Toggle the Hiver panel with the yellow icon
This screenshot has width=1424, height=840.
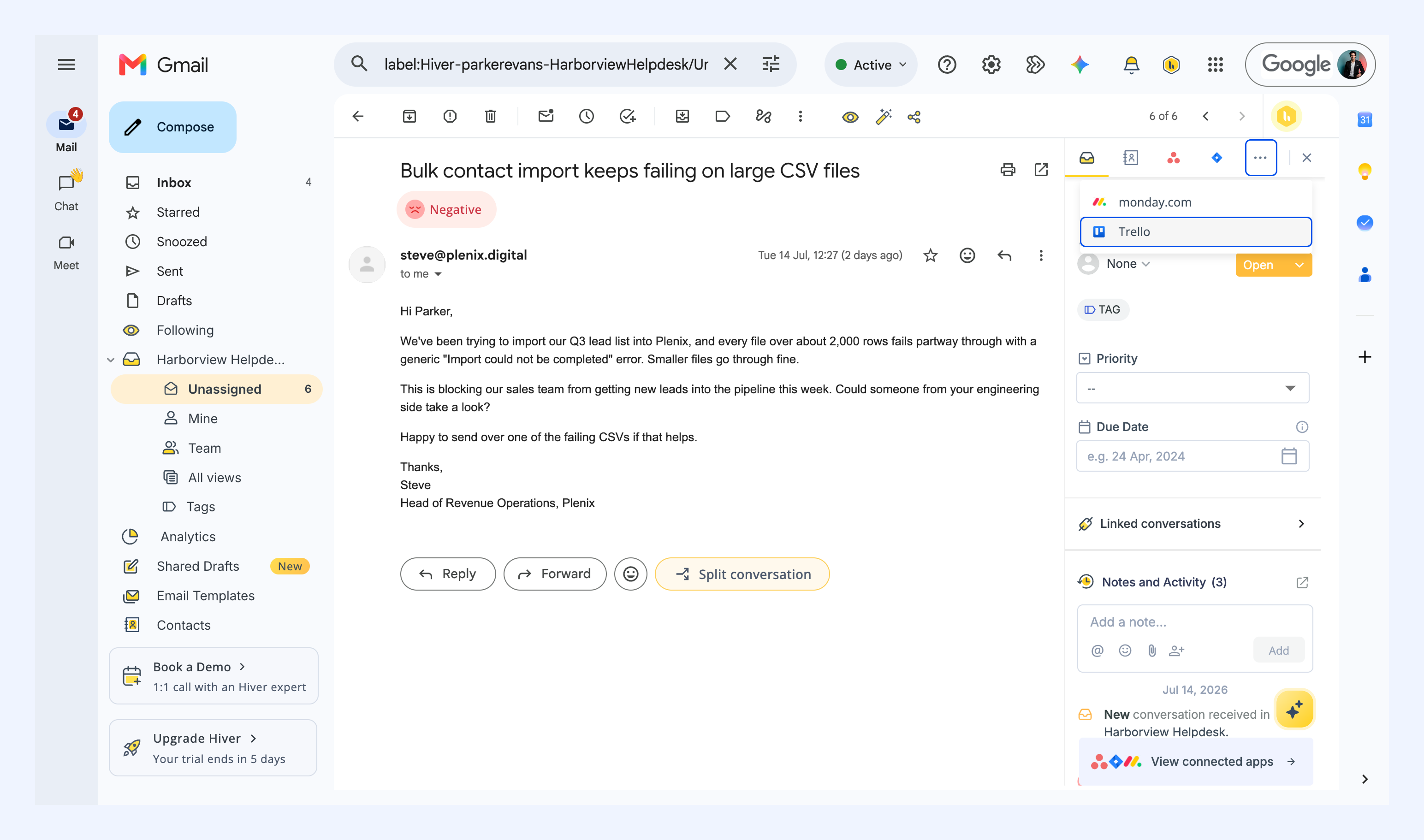pos(1287,117)
